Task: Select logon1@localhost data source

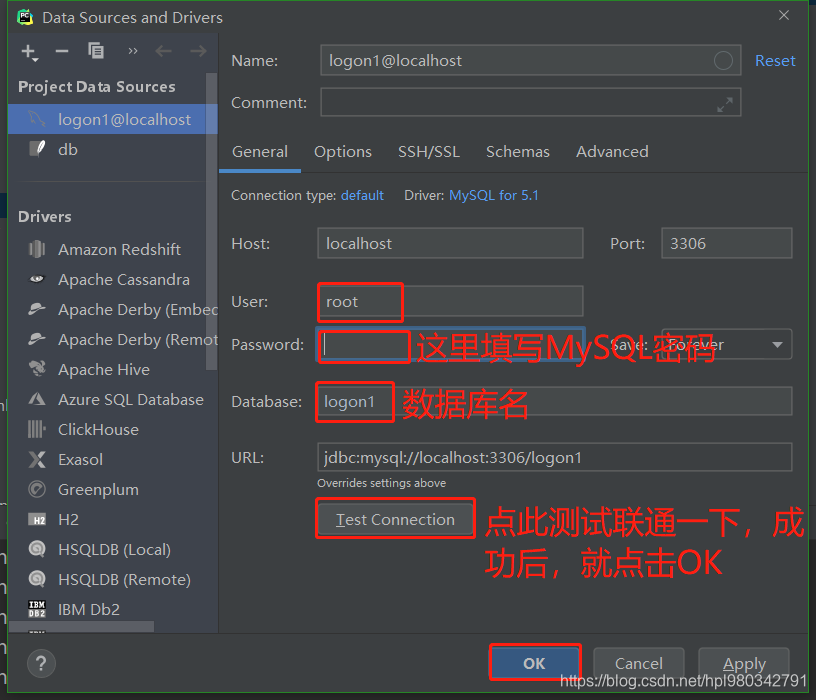Action: click(x=112, y=119)
